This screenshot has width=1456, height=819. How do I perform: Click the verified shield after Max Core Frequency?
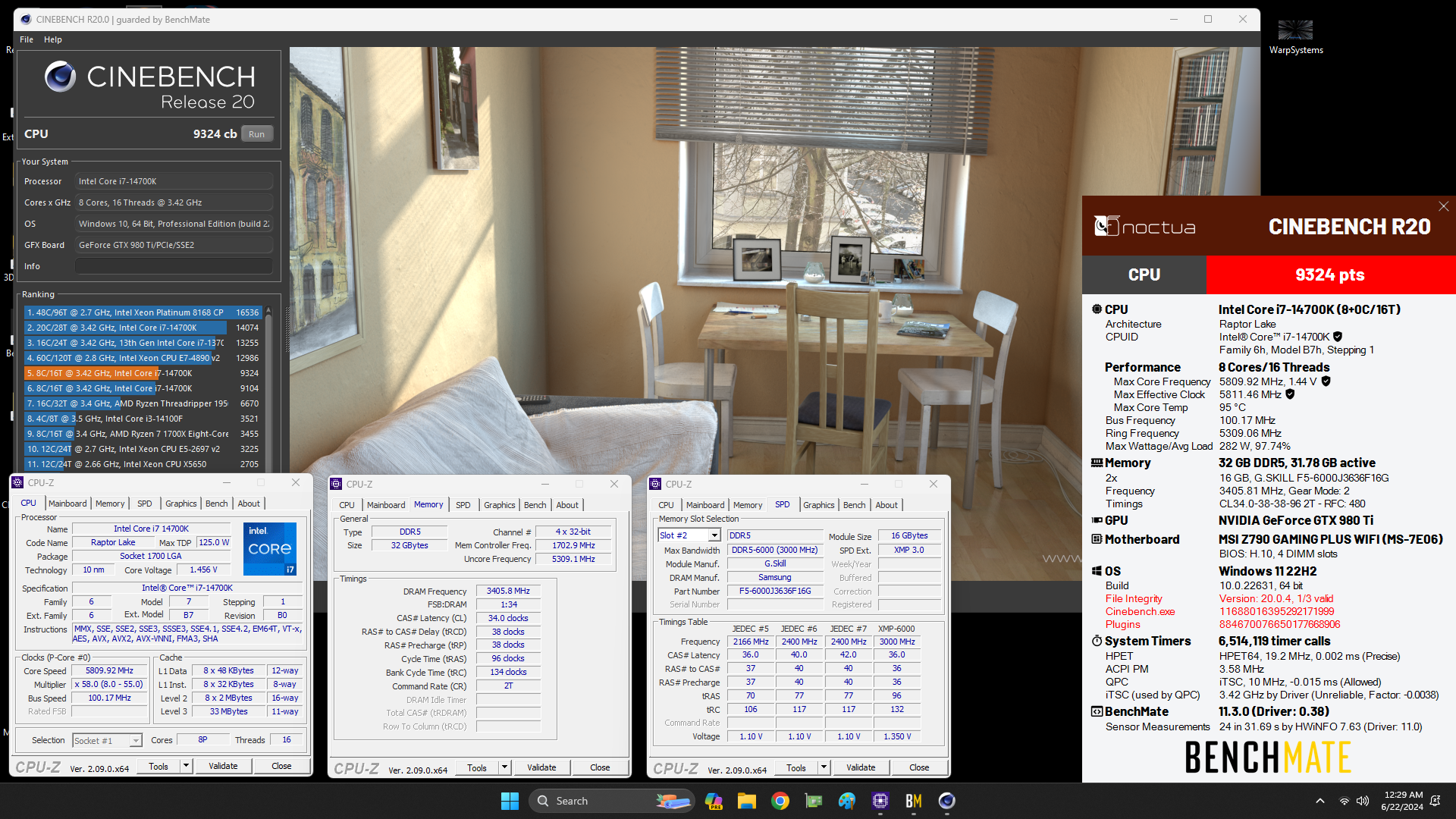(1326, 381)
